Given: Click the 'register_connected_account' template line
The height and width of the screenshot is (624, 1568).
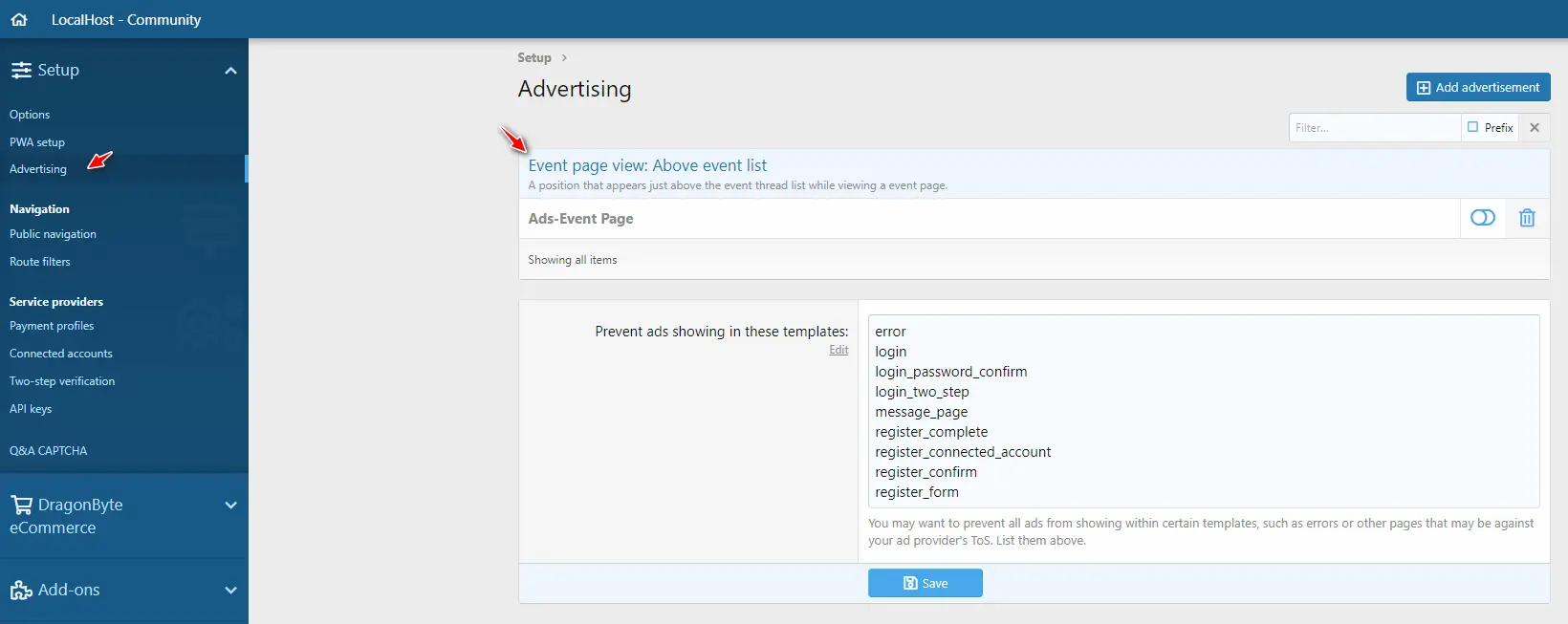Looking at the screenshot, I should pyautogui.click(x=963, y=452).
